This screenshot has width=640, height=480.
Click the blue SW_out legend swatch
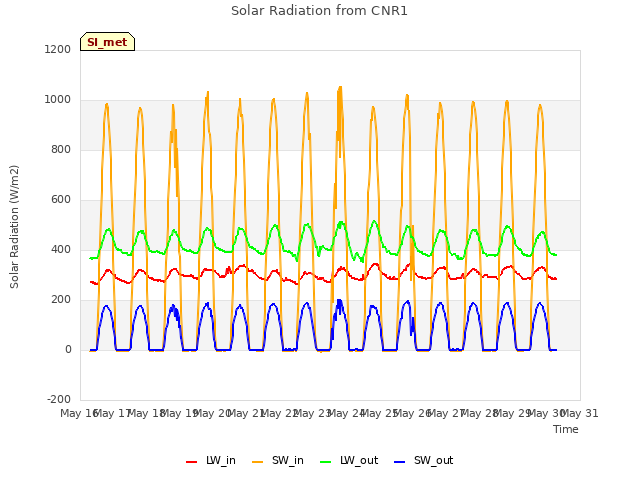[x=400, y=462]
